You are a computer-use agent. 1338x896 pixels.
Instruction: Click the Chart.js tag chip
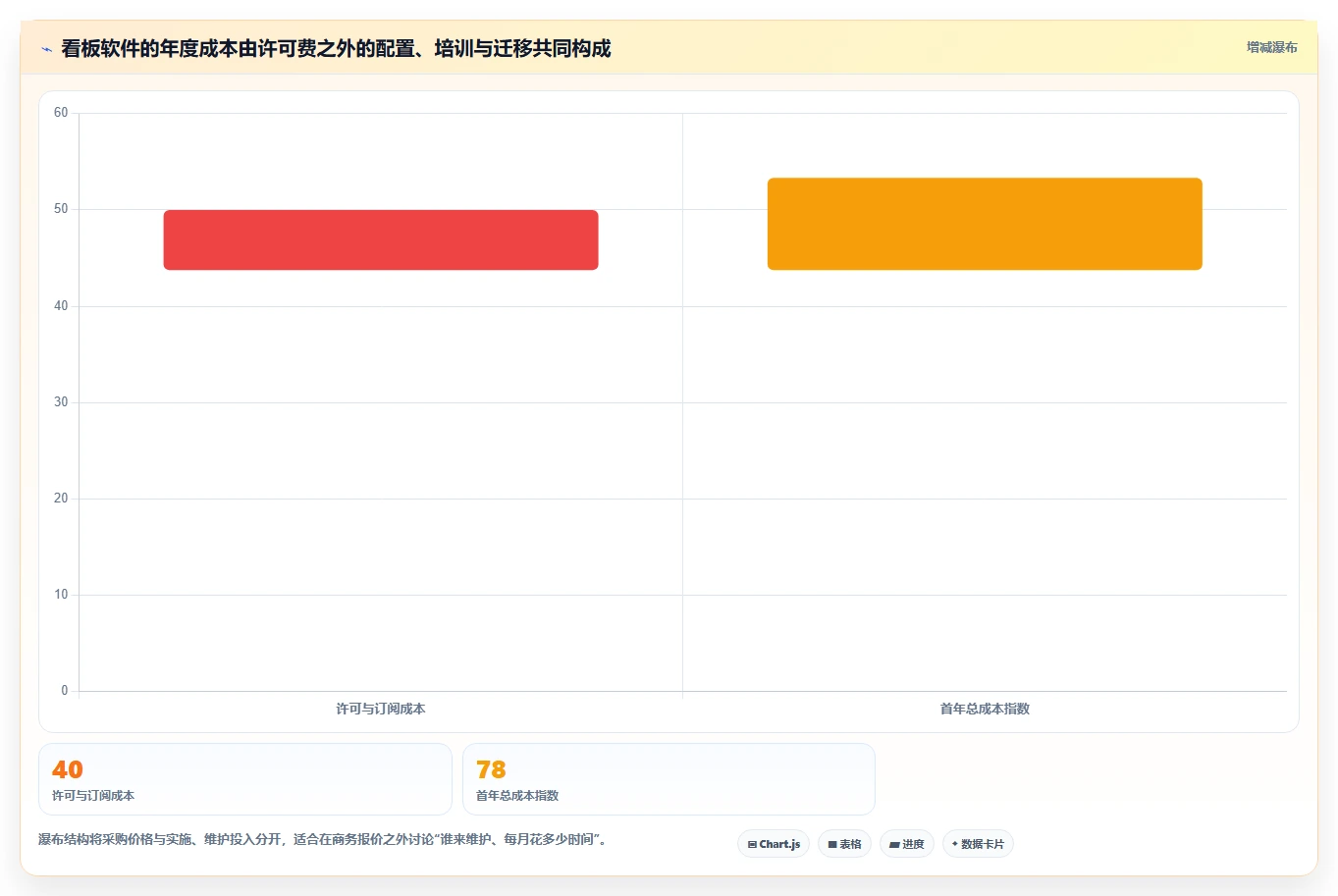tap(774, 844)
